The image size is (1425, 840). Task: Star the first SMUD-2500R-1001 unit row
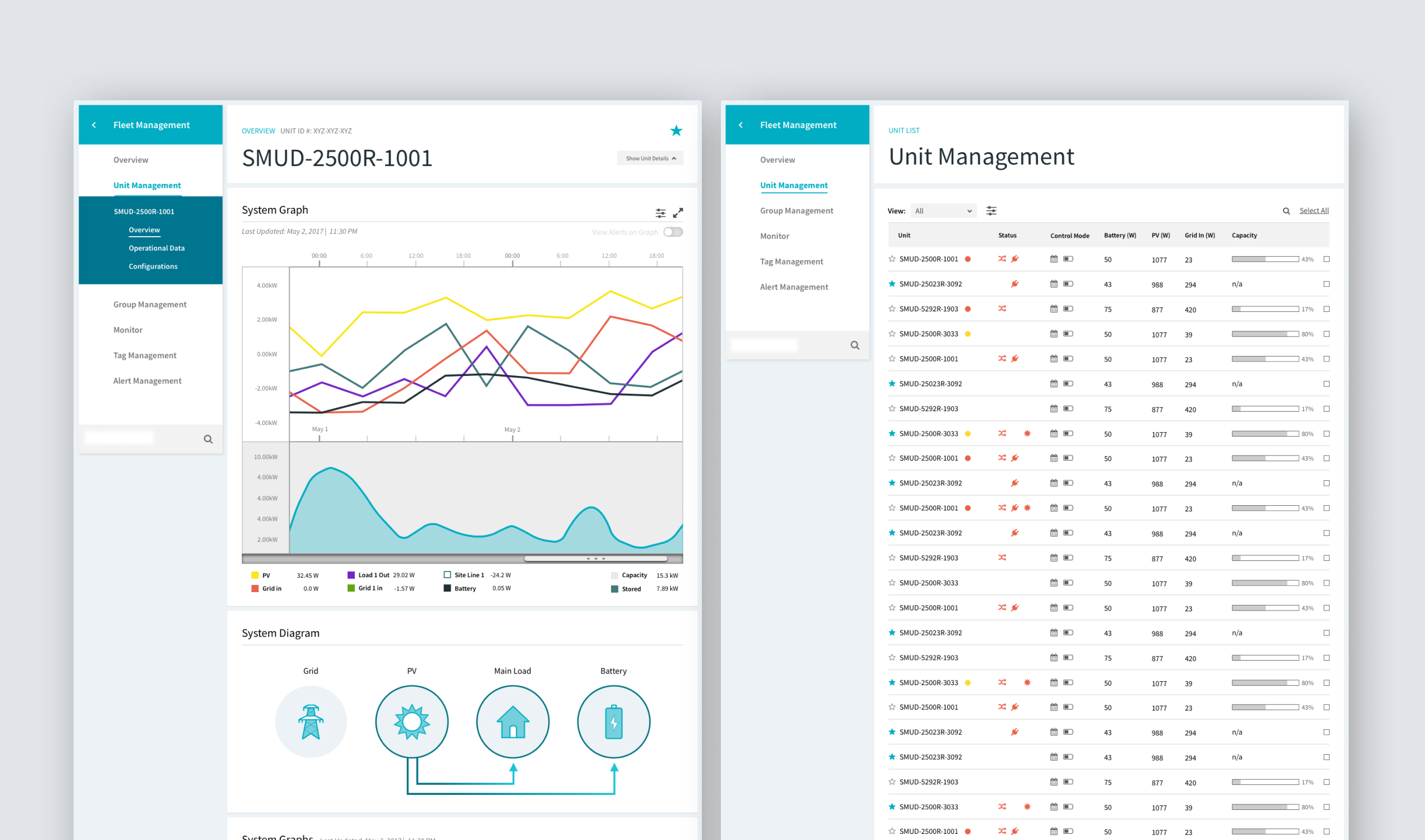[892, 258]
